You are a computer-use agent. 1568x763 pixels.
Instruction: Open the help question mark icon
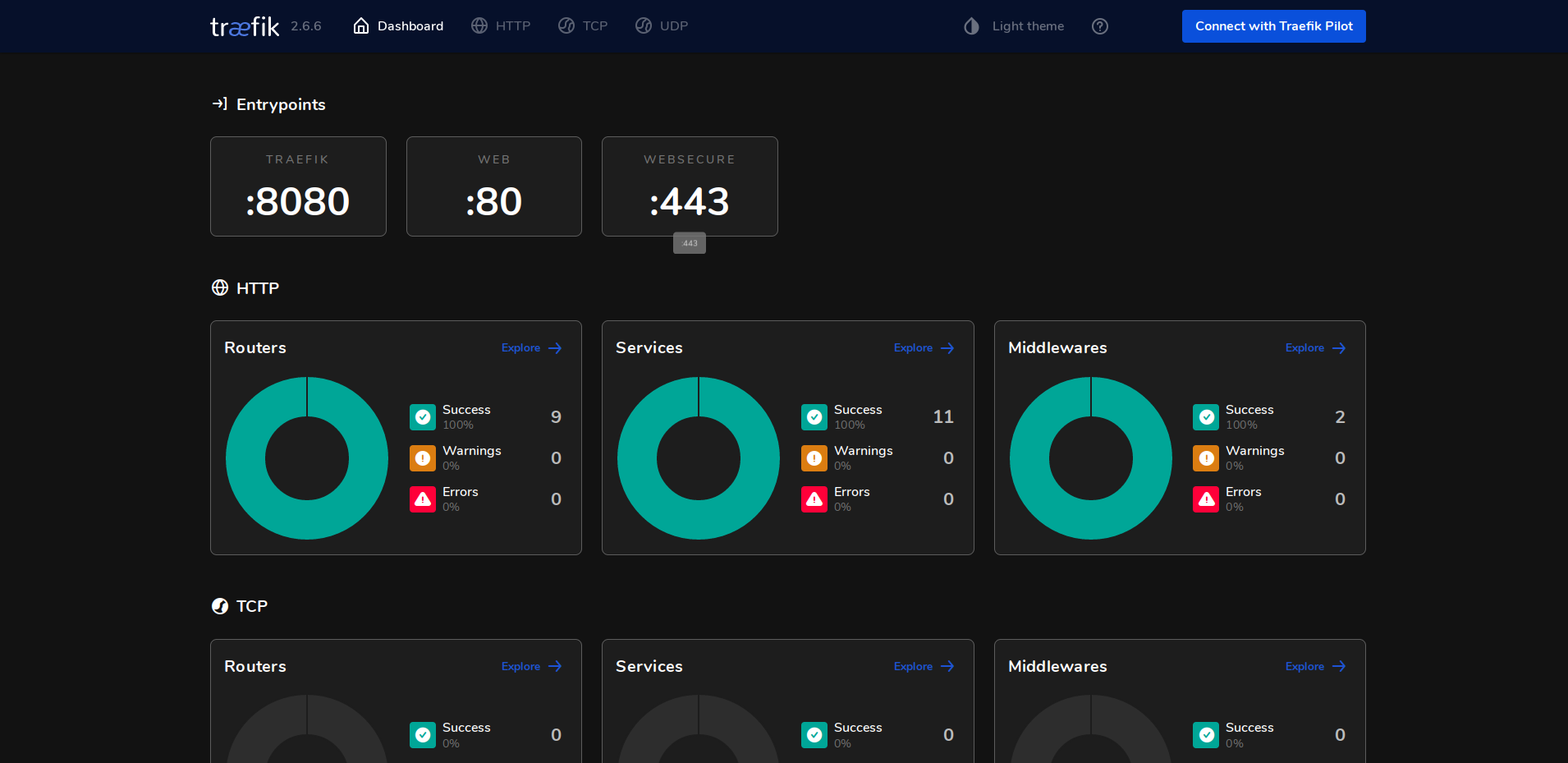[1100, 26]
